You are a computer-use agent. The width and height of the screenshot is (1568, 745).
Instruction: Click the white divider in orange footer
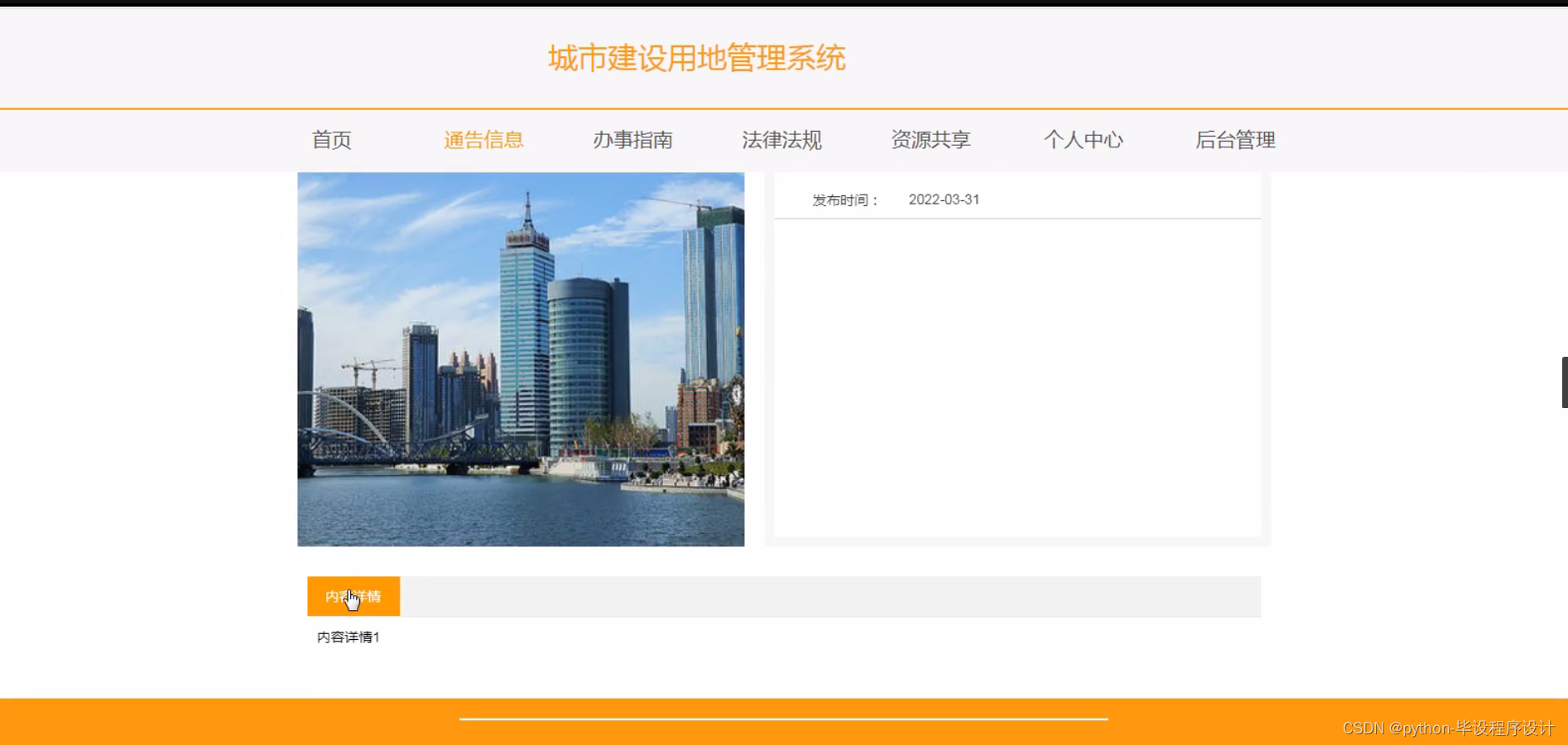click(x=784, y=717)
